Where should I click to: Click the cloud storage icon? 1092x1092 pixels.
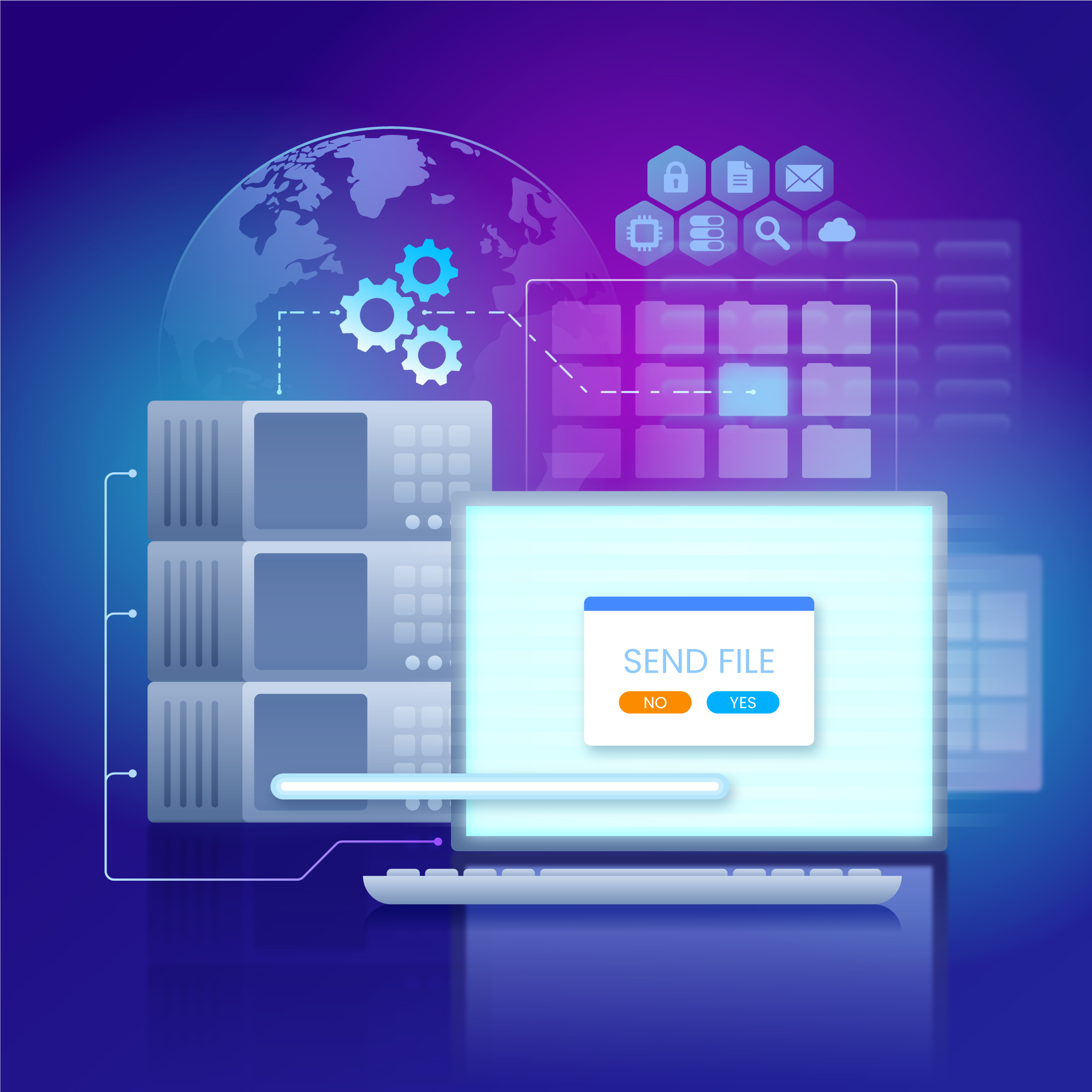[x=857, y=221]
